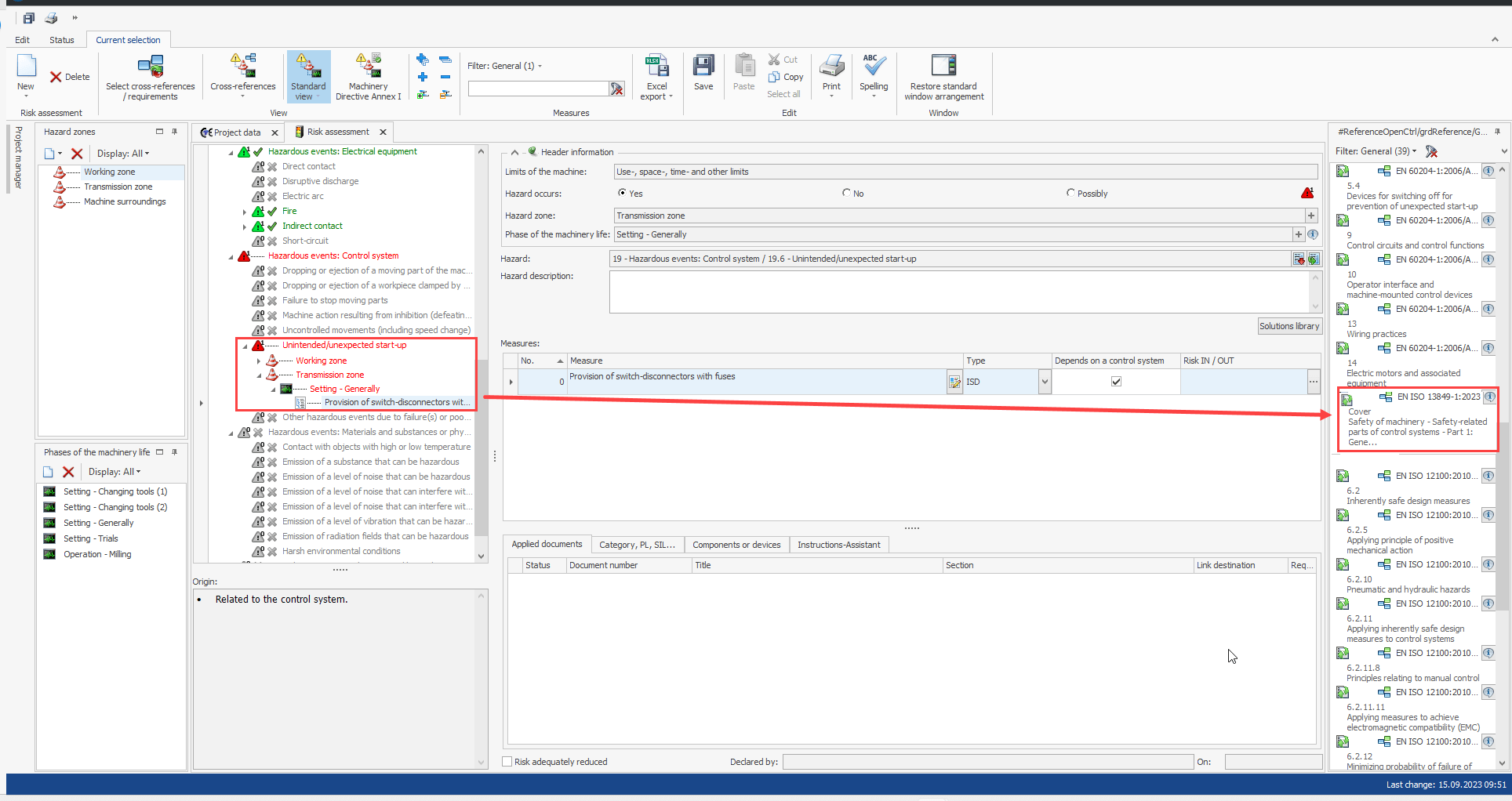The height and width of the screenshot is (801, 1512).
Task: Click Select cross-references / requirements icon
Action: (151, 67)
